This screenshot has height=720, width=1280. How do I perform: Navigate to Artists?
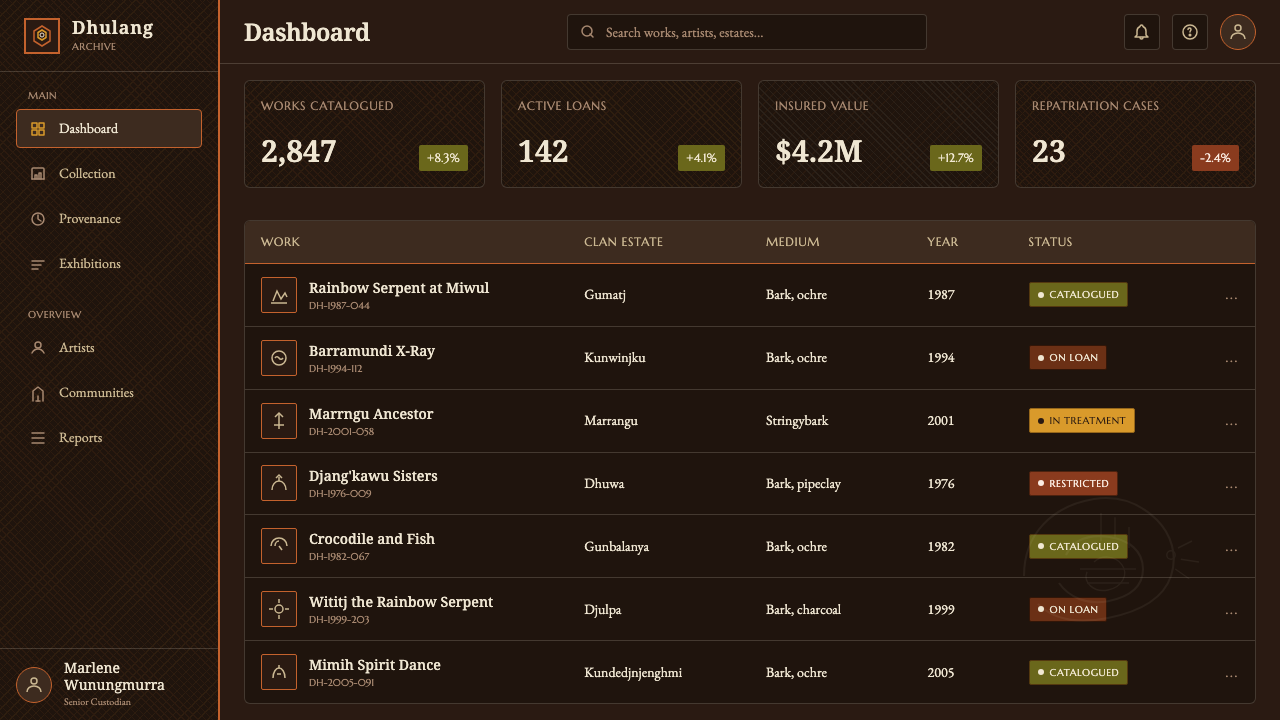pyautogui.click(x=109, y=348)
